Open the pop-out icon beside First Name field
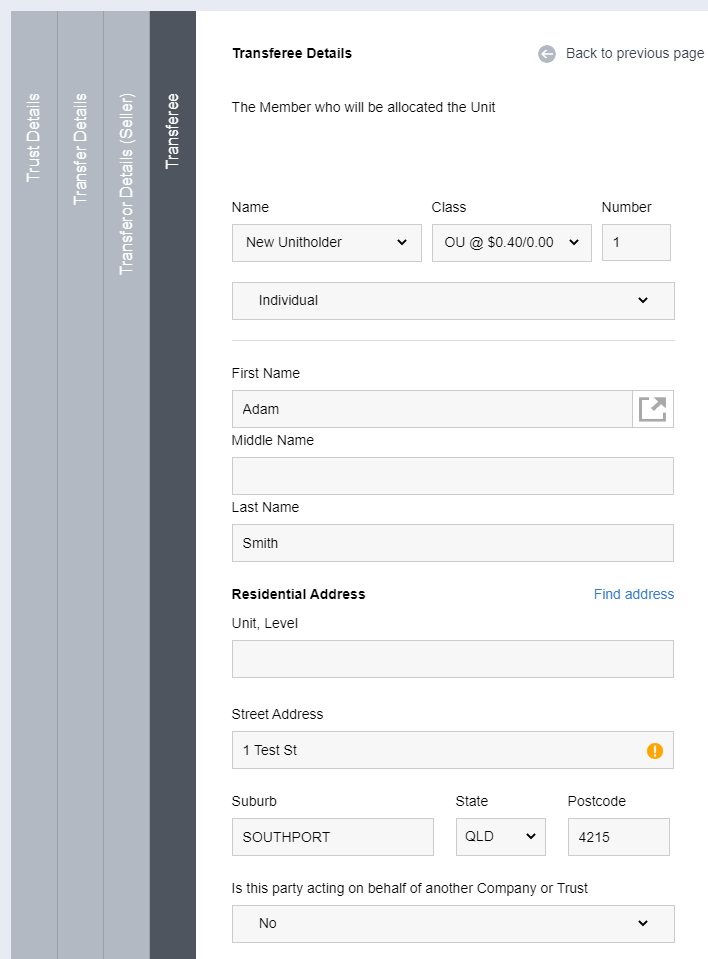 pyautogui.click(x=652, y=409)
